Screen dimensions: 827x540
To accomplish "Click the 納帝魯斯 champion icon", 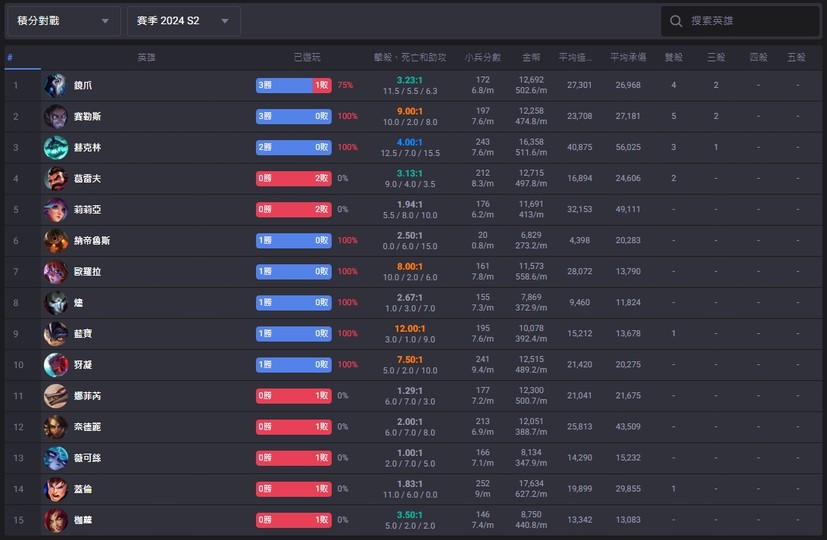I will coord(56,241).
